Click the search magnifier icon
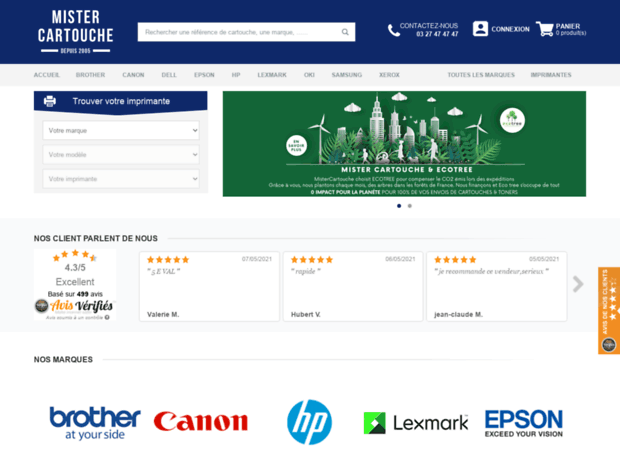This screenshot has width=620, height=466. [345, 32]
